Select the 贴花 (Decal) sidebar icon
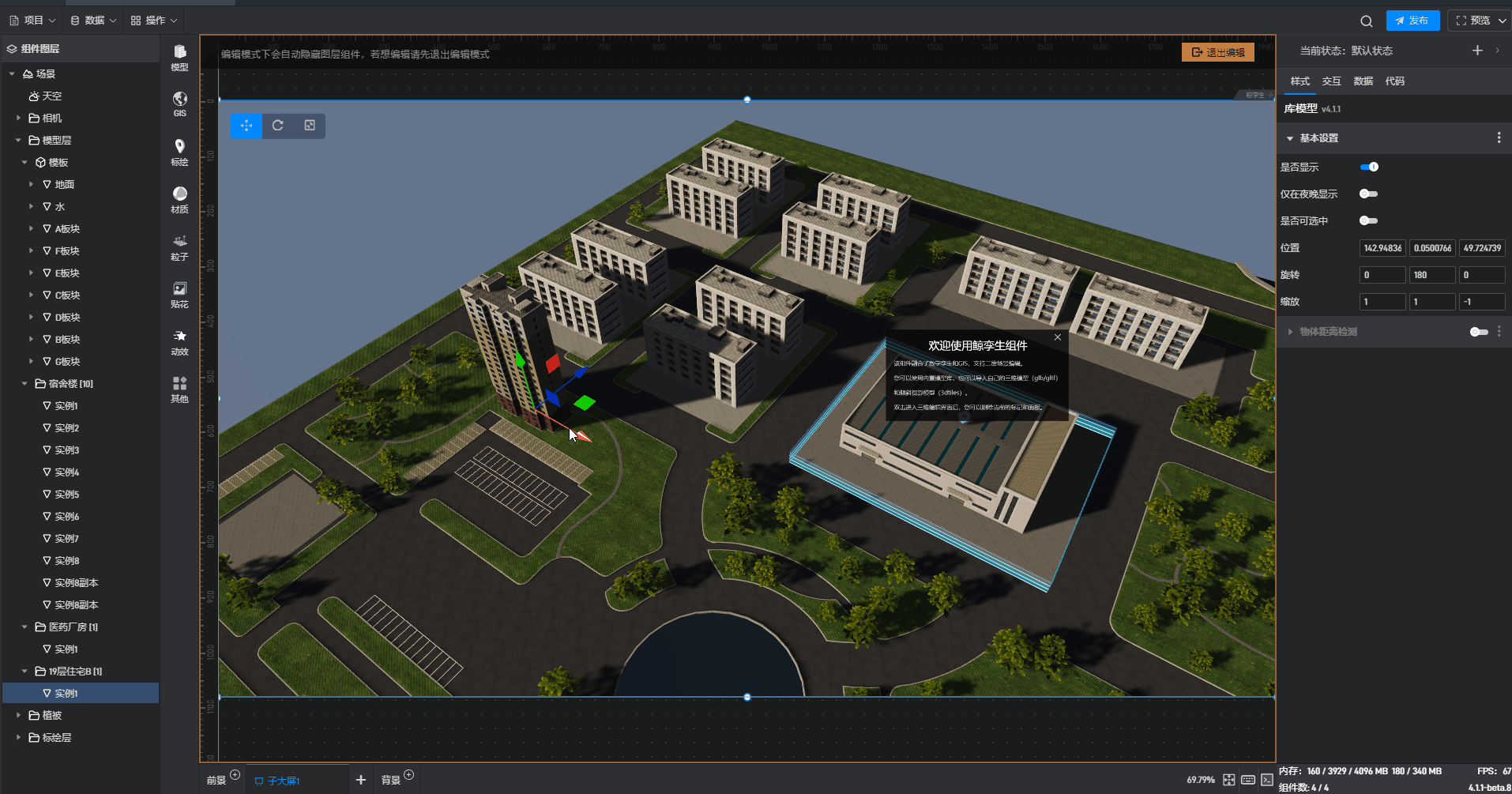1512x794 pixels. click(179, 295)
